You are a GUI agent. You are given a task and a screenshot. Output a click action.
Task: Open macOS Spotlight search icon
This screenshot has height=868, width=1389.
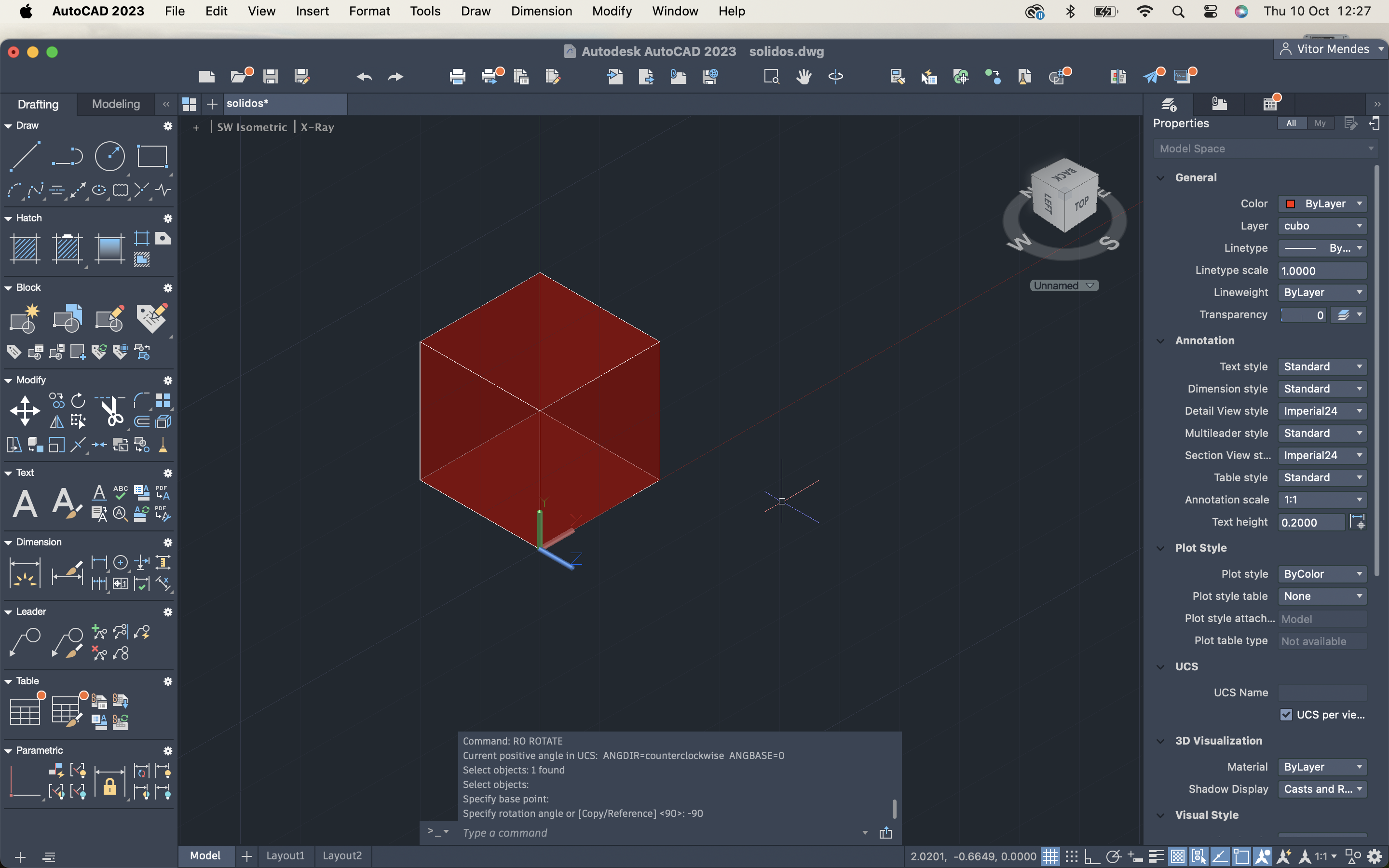pos(1178,11)
